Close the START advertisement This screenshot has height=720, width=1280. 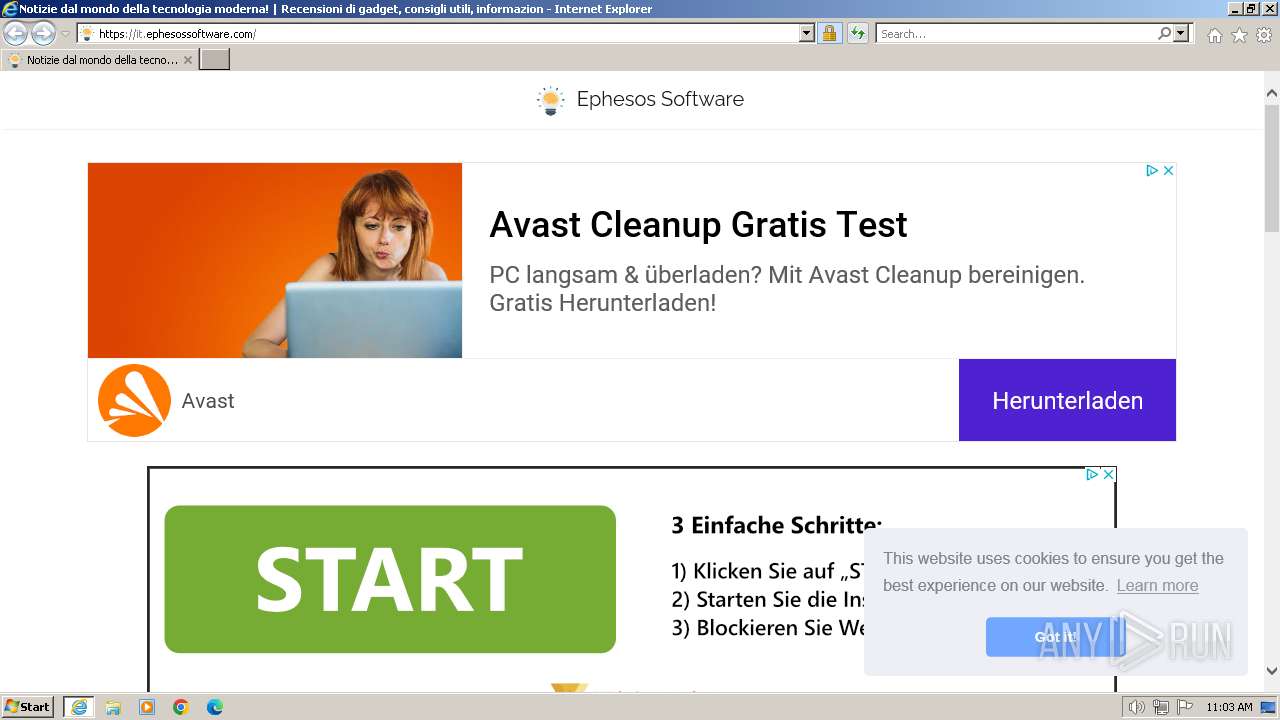click(x=1108, y=475)
